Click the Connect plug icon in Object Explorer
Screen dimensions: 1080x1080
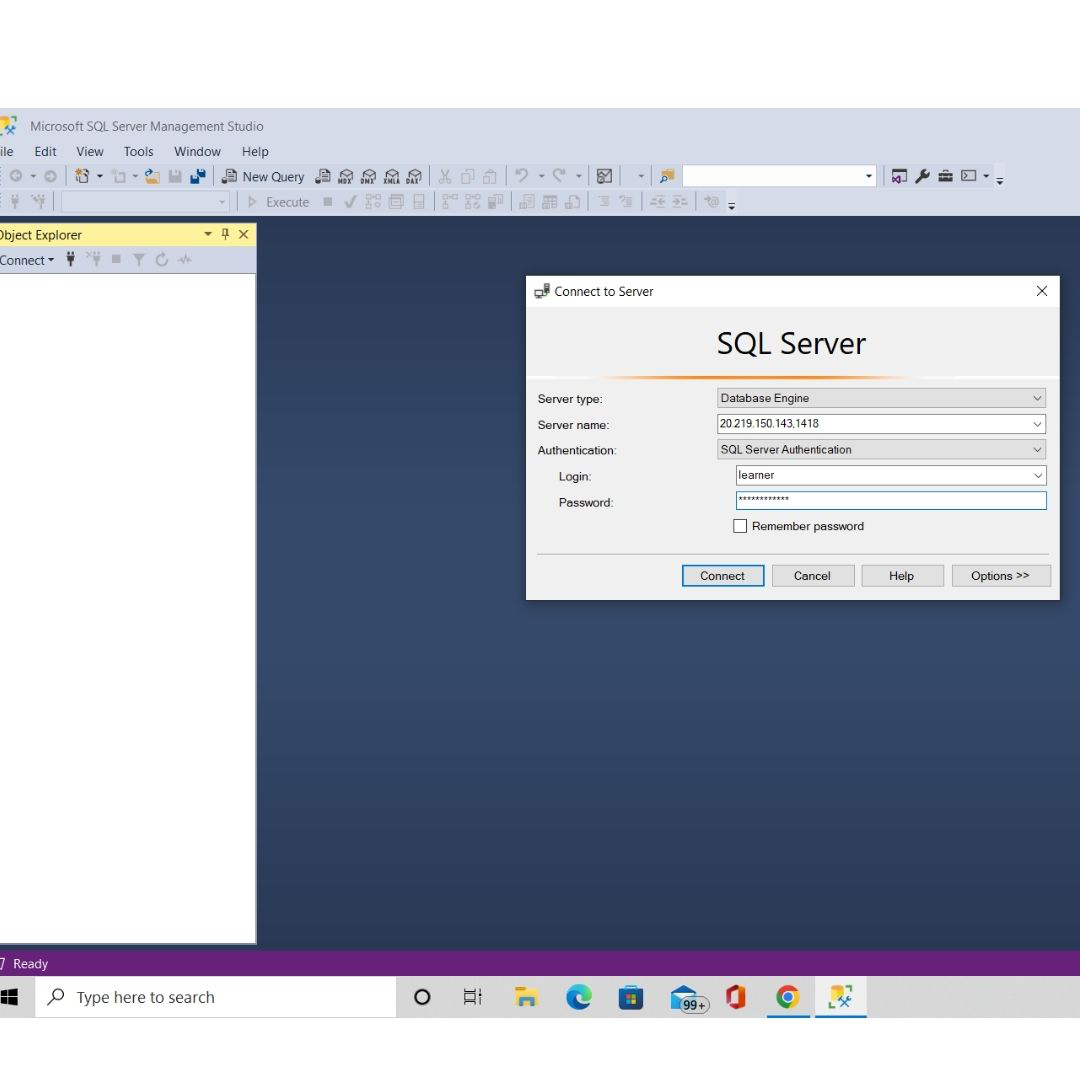pos(70,260)
